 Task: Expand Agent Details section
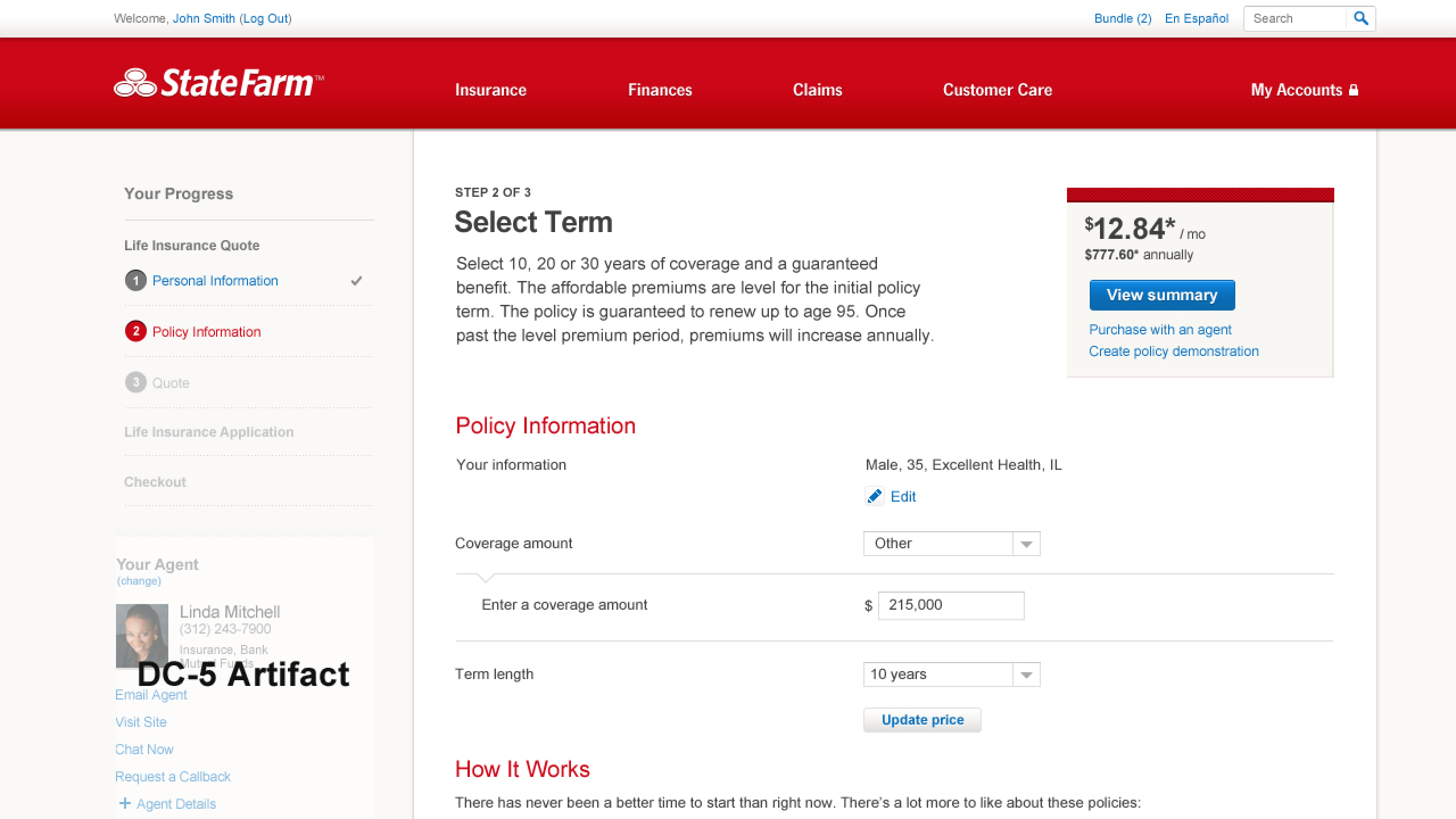tap(176, 804)
